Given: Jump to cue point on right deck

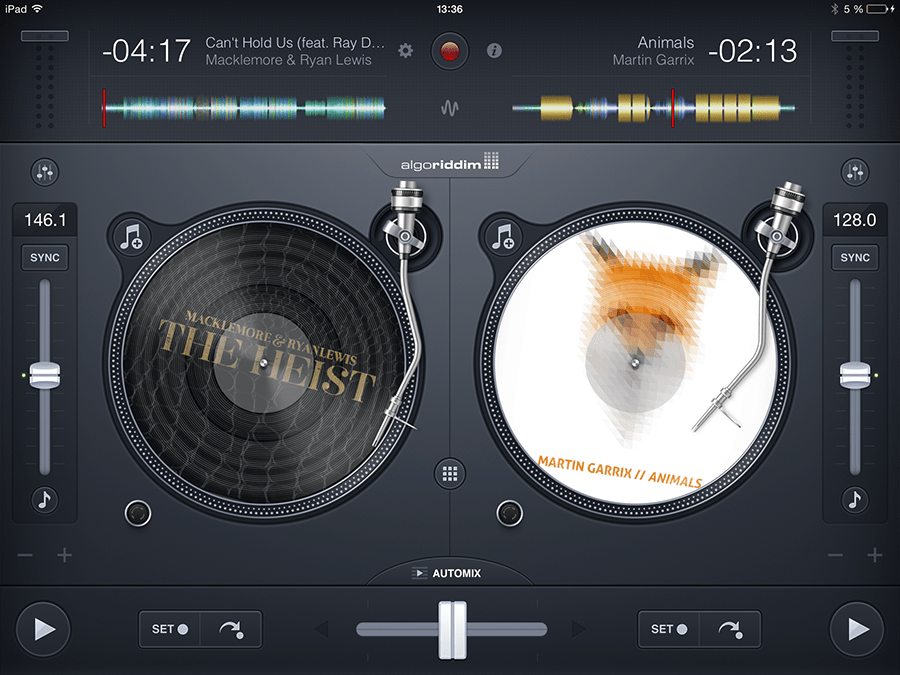Looking at the screenshot, I should coord(731,629).
